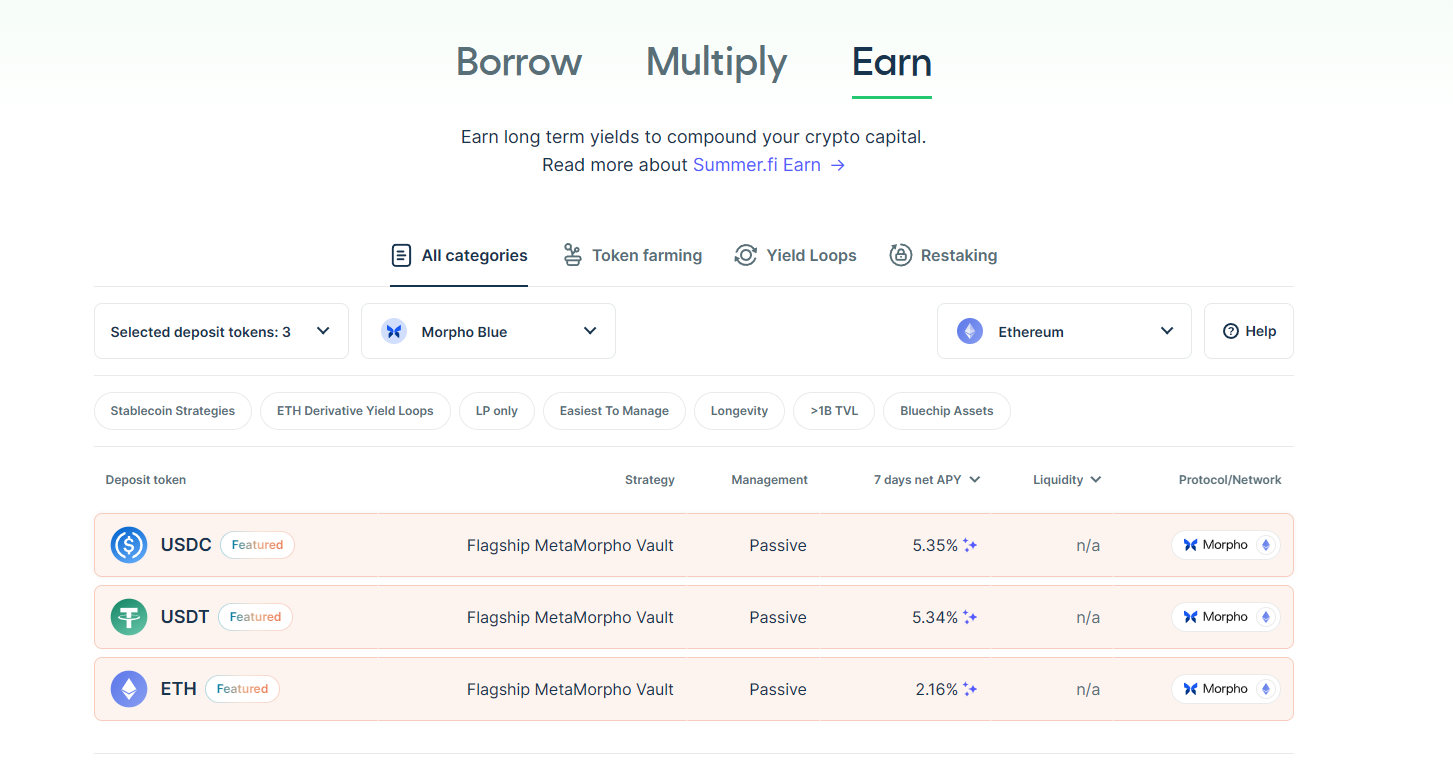The height and width of the screenshot is (780, 1453).
Task: Click the ETH coin icon in row
Action: pos(129,689)
